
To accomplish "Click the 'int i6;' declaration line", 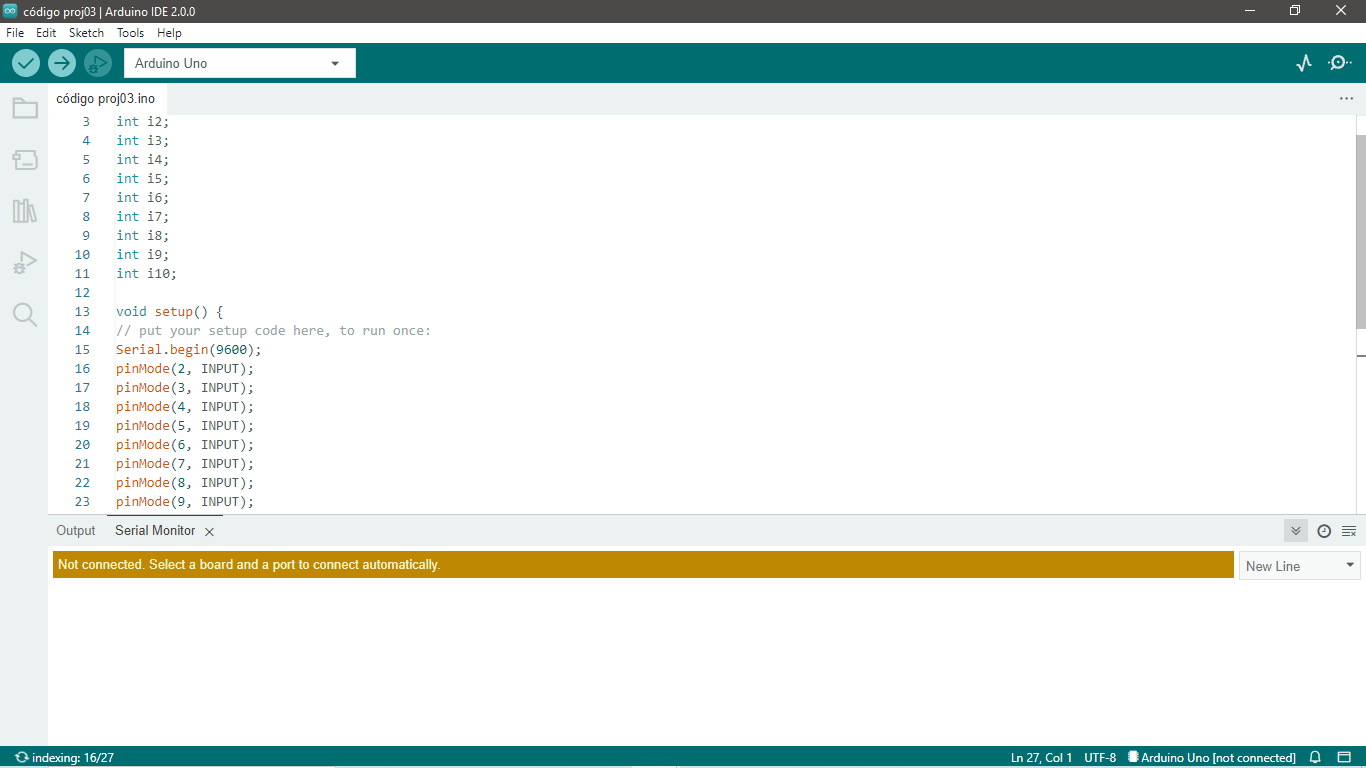I will pos(143,198).
